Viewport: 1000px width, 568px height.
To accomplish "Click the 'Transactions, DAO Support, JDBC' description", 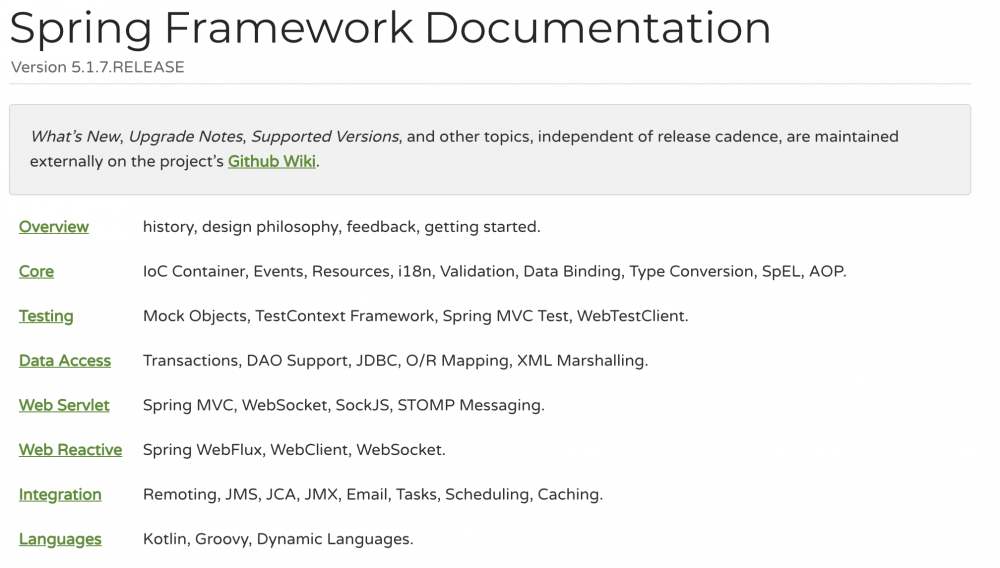I will 395,361.
